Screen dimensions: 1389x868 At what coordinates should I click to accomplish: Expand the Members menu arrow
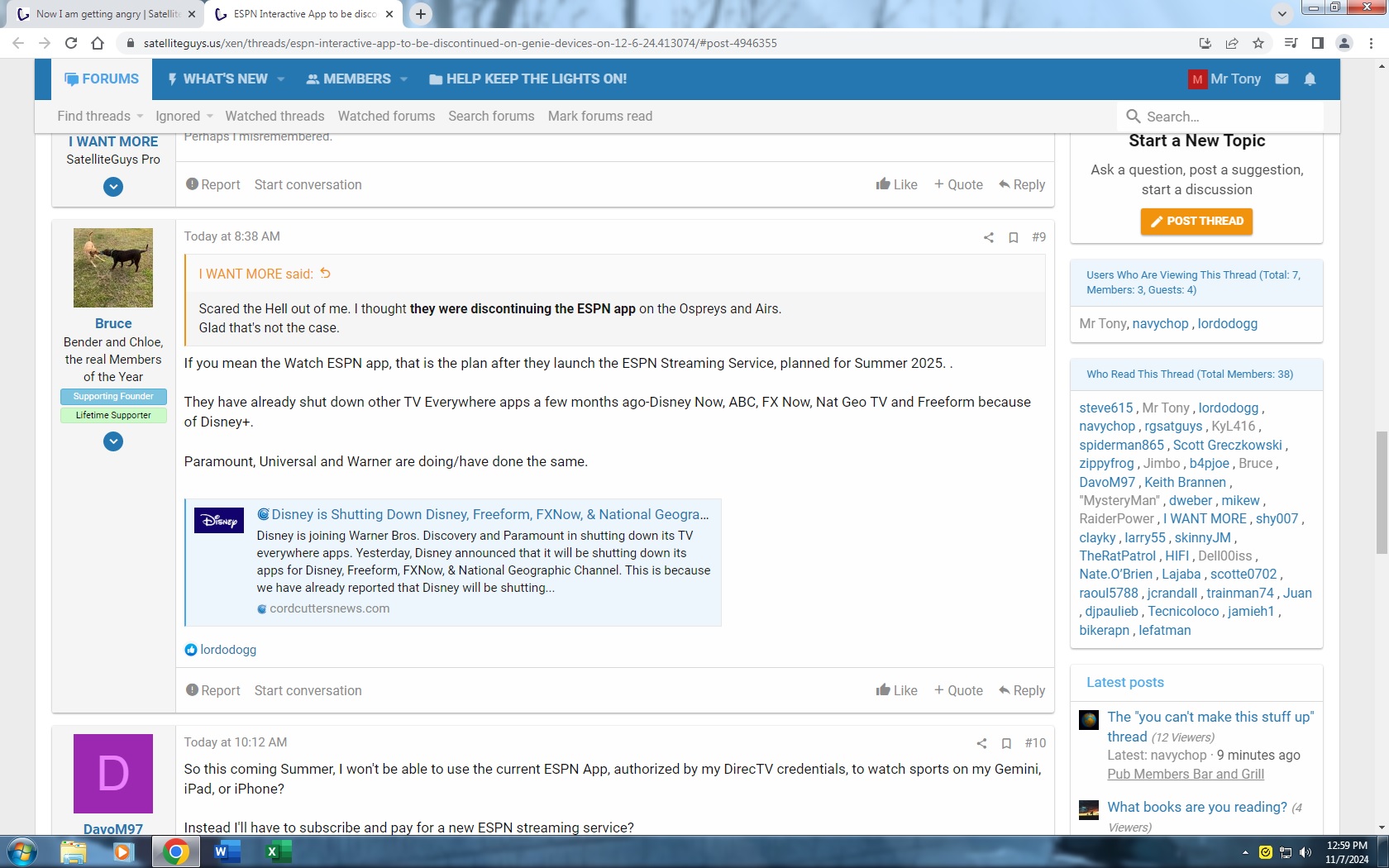pyautogui.click(x=403, y=79)
